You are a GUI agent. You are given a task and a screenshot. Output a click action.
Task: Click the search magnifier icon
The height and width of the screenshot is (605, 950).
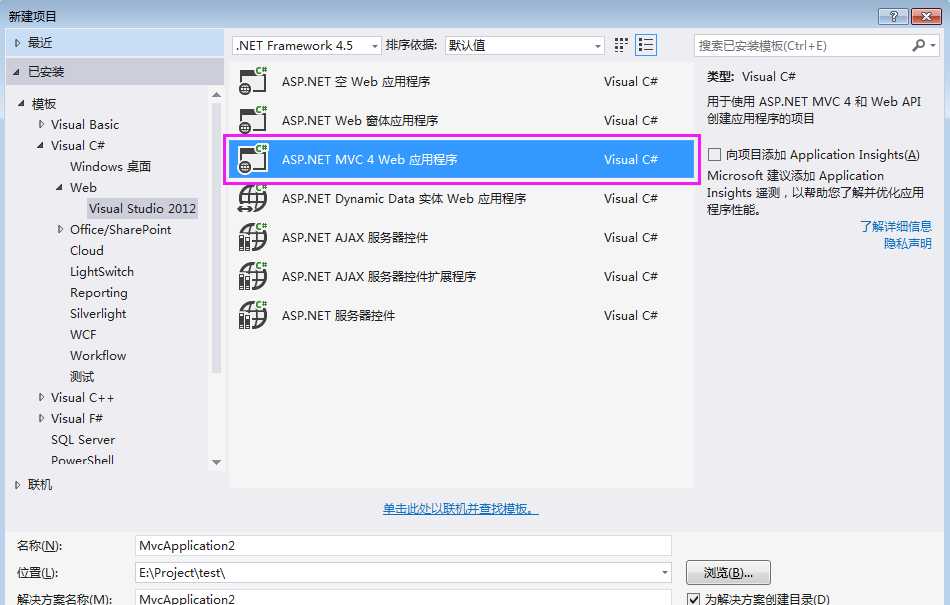918,45
